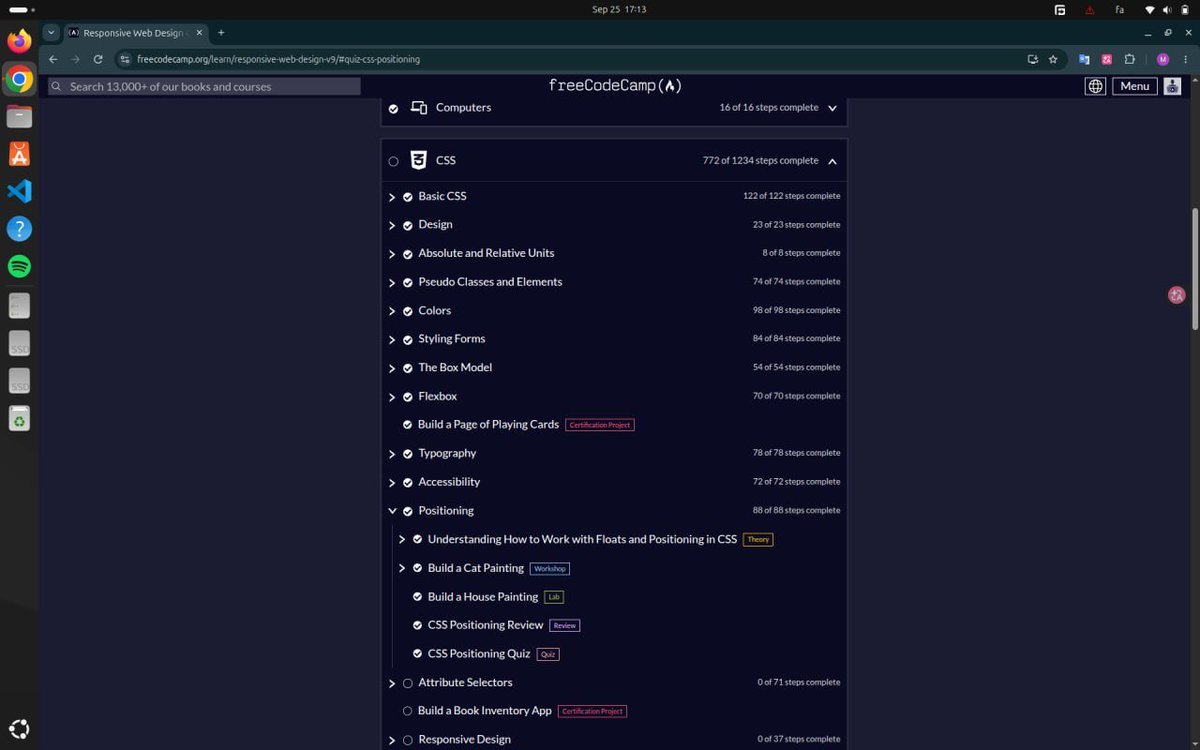Click the site info icon in the address bar
Screen dimensions: 1200x750
(x=125, y=59)
